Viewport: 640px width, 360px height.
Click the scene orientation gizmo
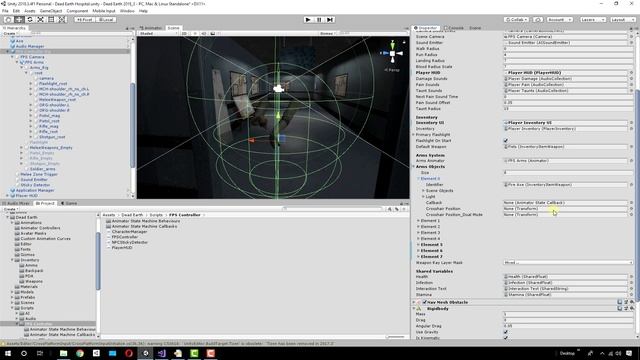[392, 53]
